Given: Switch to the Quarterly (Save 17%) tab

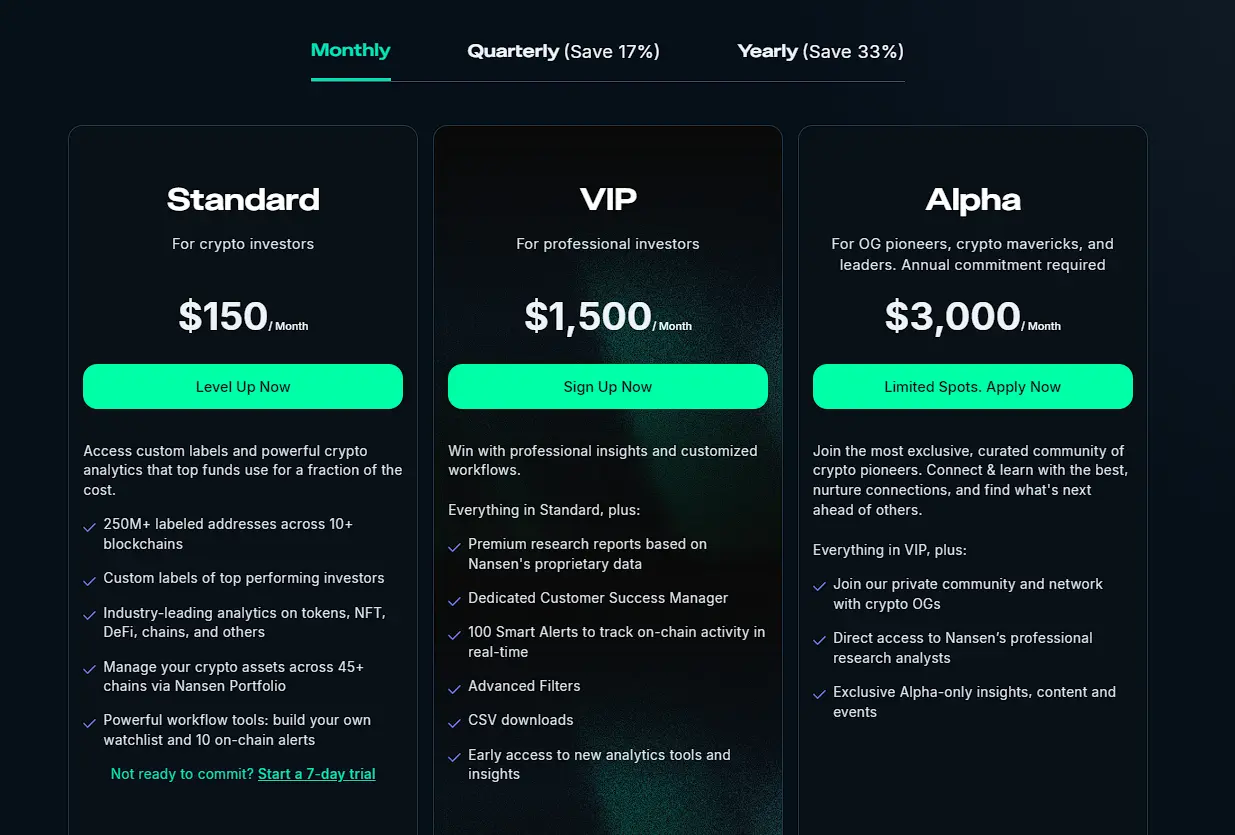Looking at the screenshot, I should [x=563, y=50].
